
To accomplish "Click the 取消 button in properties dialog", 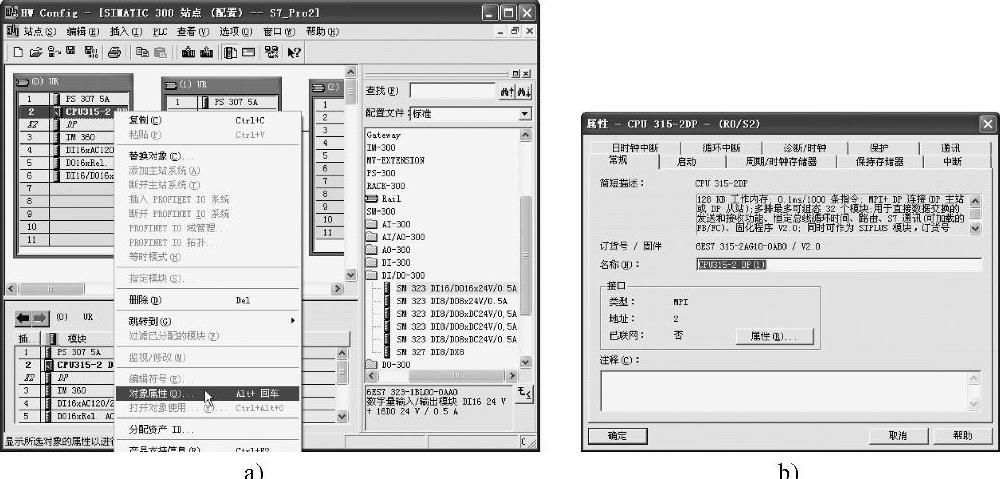I will (898, 436).
